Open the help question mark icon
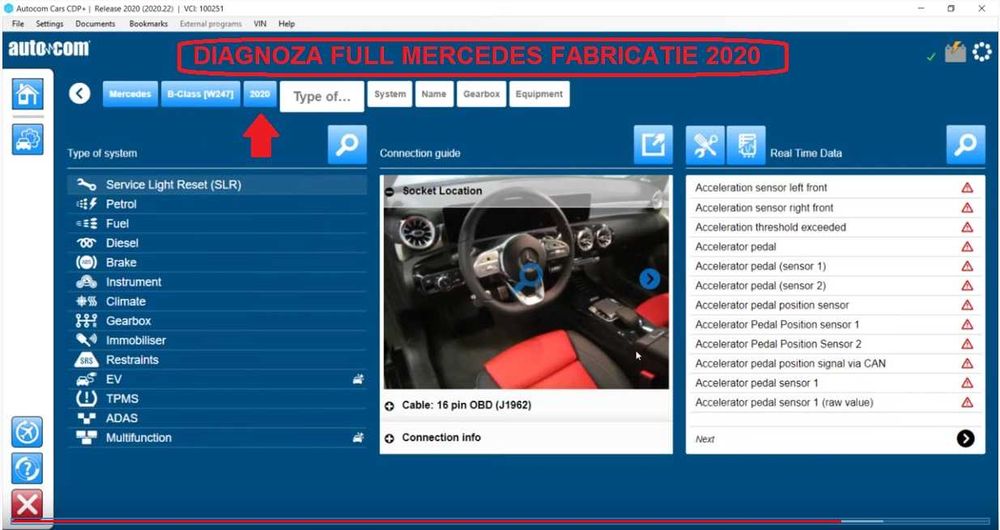1000x530 pixels. [27, 469]
